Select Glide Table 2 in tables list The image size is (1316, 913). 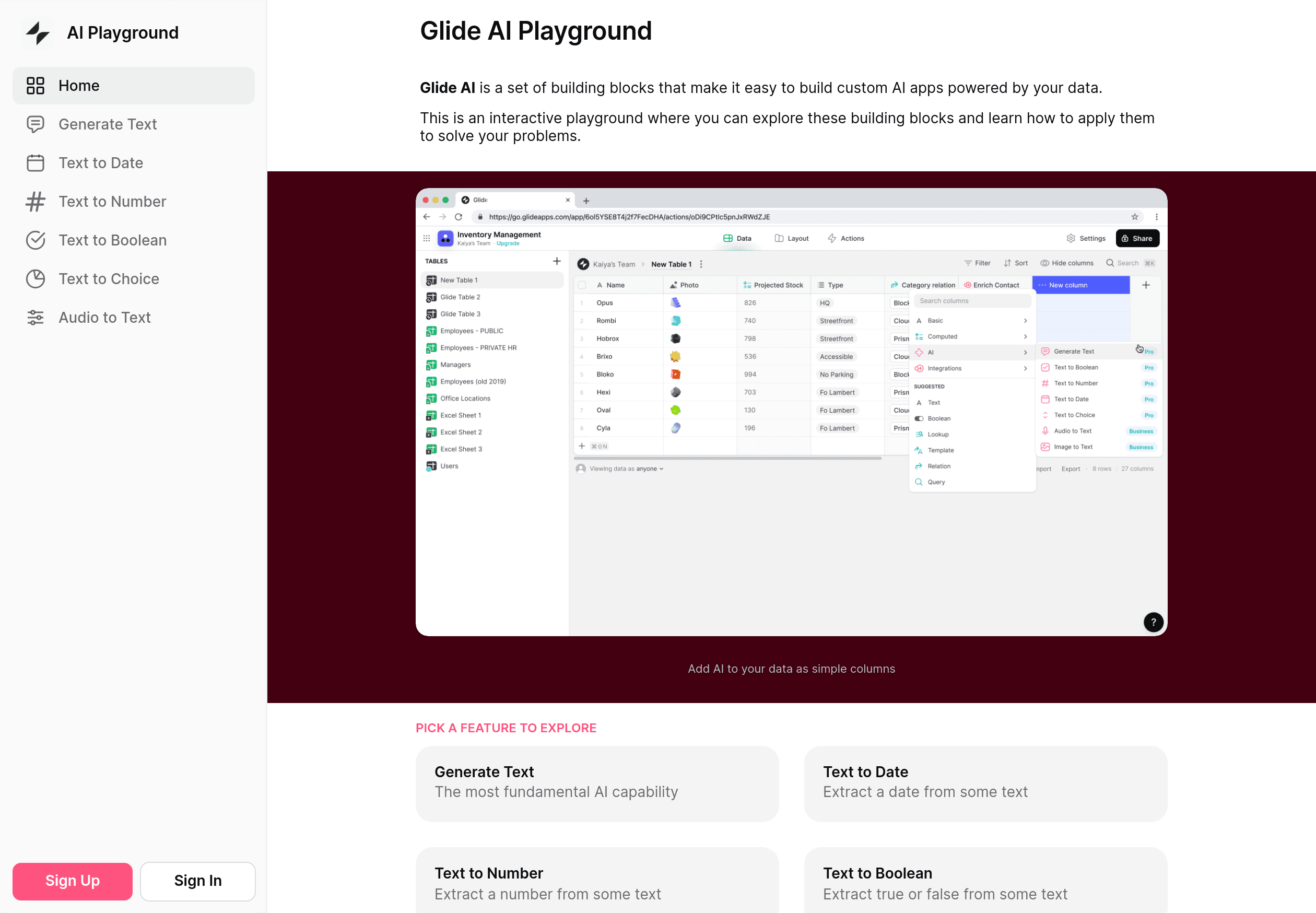point(492,297)
